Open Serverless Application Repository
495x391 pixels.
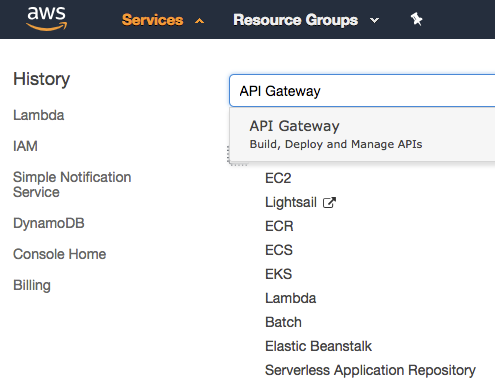tap(370, 370)
